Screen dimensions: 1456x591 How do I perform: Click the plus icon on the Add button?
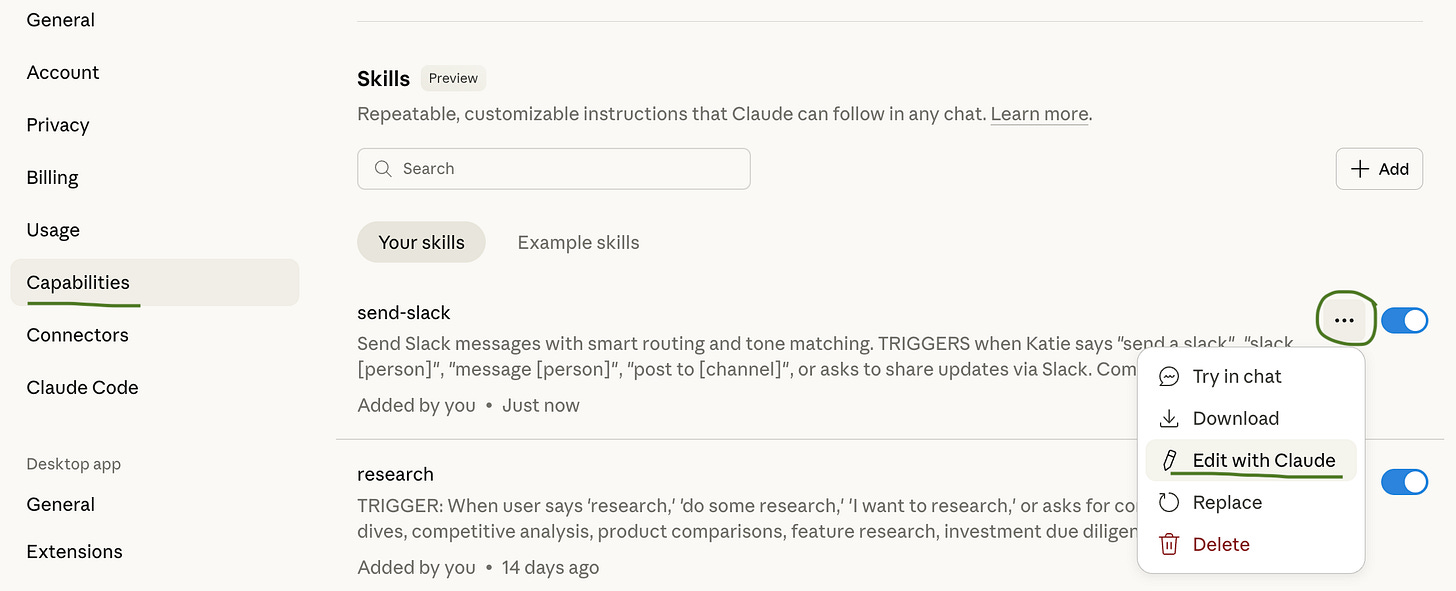point(1359,169)
